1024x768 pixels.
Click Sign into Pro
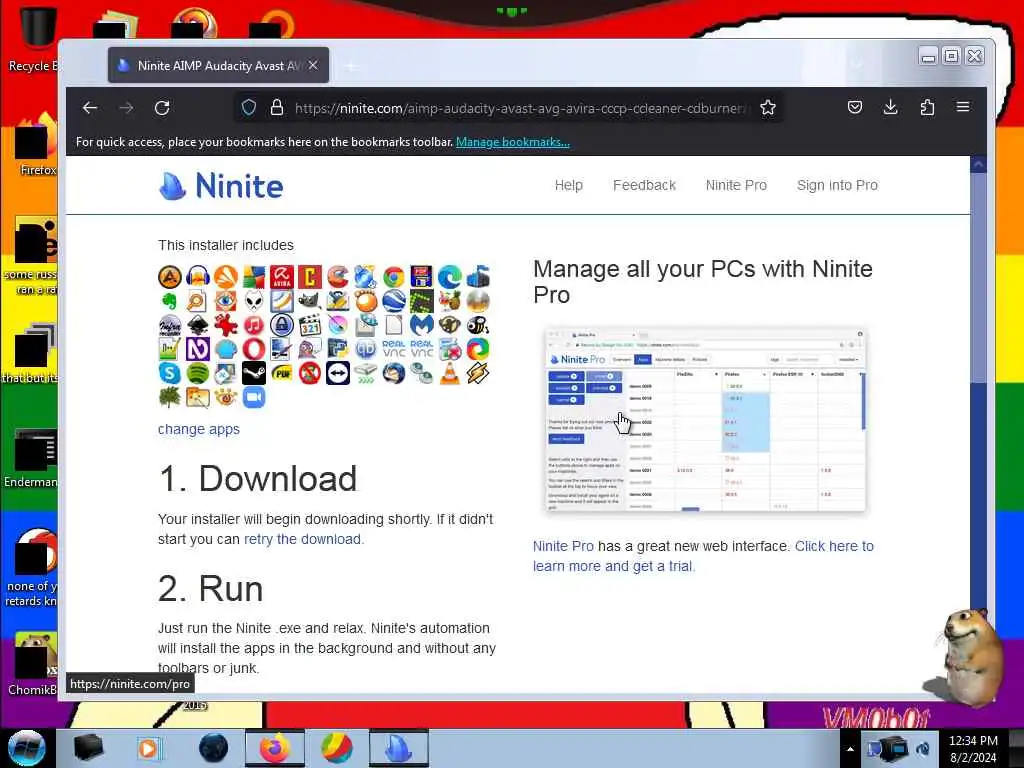click(837, 185)
